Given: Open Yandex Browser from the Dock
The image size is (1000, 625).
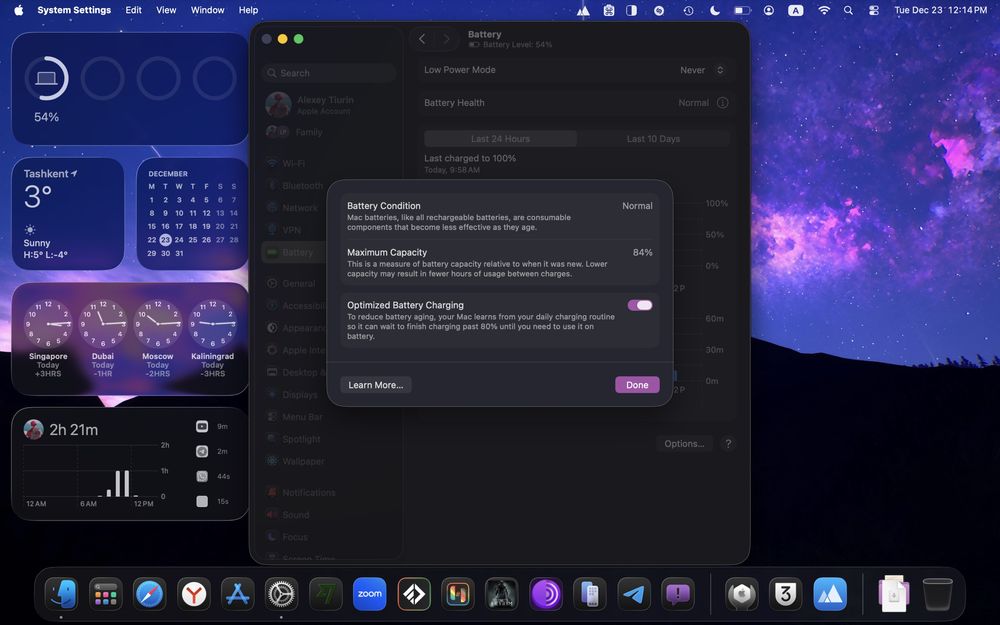Looking at the screenshot, I should coord(194,594).
